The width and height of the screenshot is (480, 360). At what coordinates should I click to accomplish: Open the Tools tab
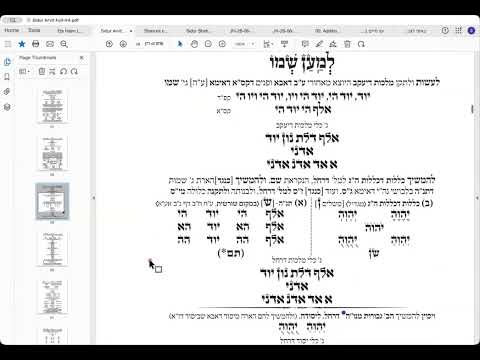pyautogui.click(x=34, y=30)
